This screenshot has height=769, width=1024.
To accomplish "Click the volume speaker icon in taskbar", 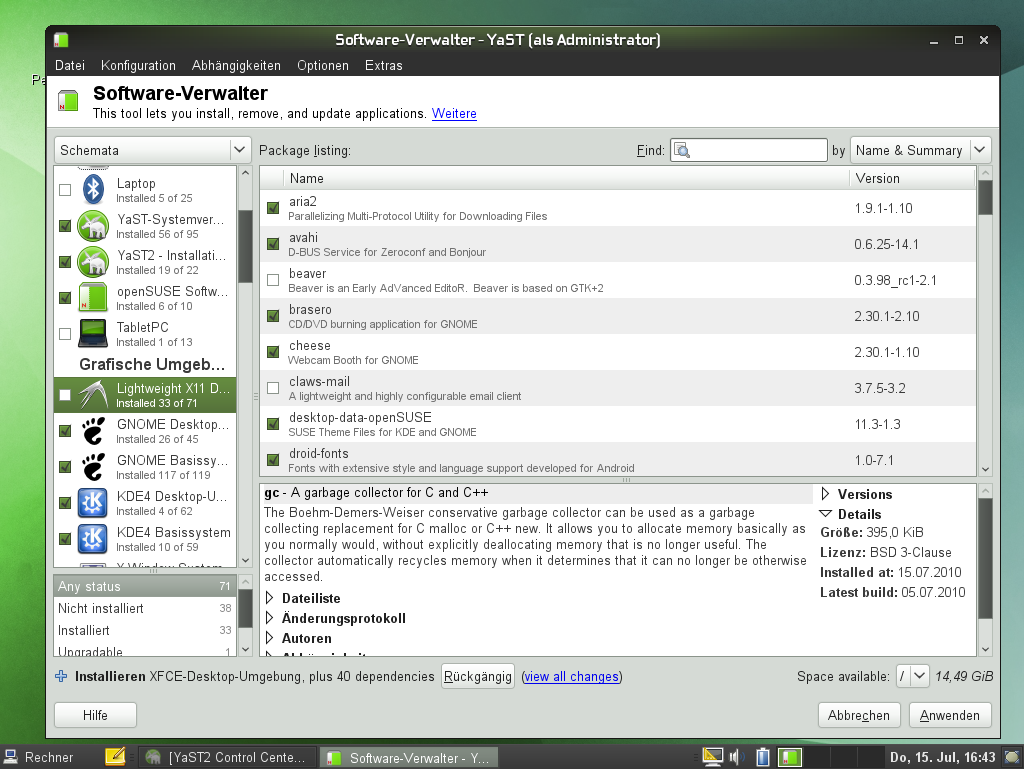I will (x=738, y=757).
